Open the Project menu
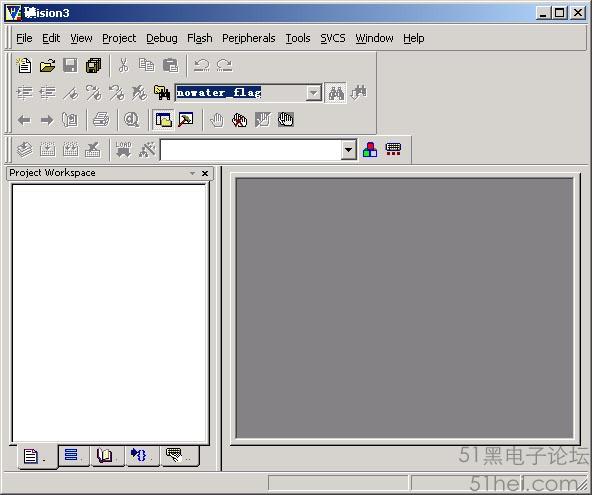The image size is (592, 495). (x=119, y=38)
